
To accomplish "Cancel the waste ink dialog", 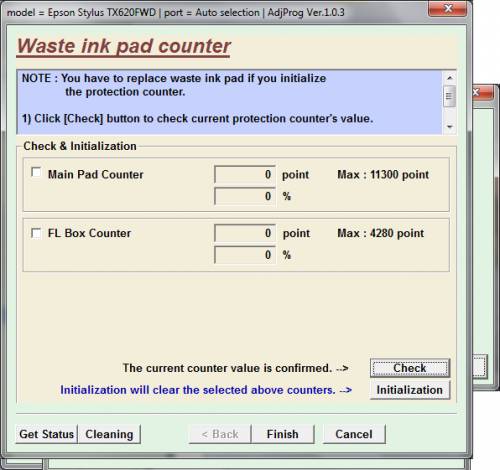I will (x=354, y=434).
